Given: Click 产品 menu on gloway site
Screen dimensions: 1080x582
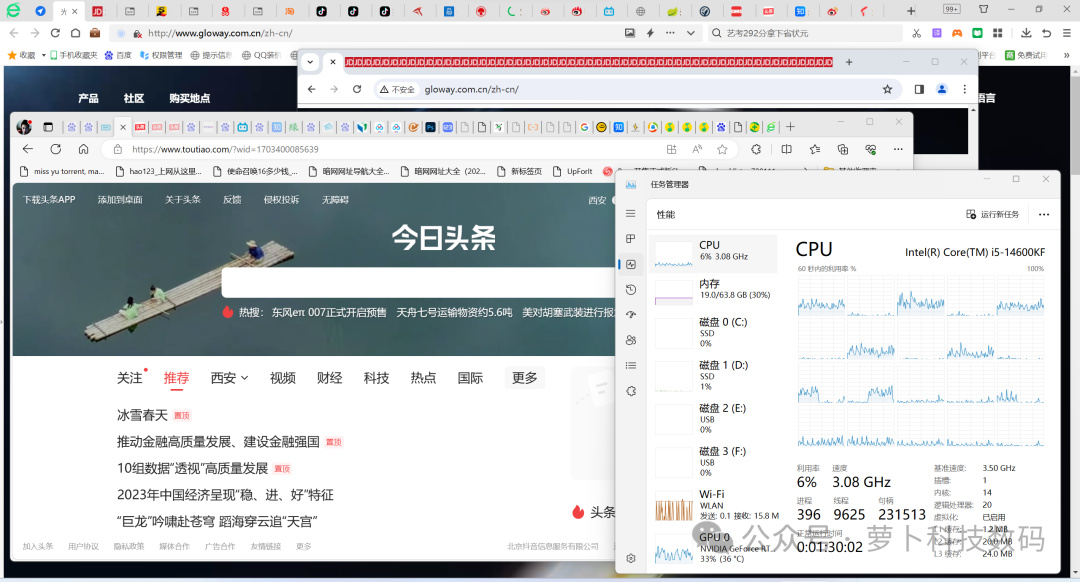Looking at the screenshot, I should coord(88,98).
